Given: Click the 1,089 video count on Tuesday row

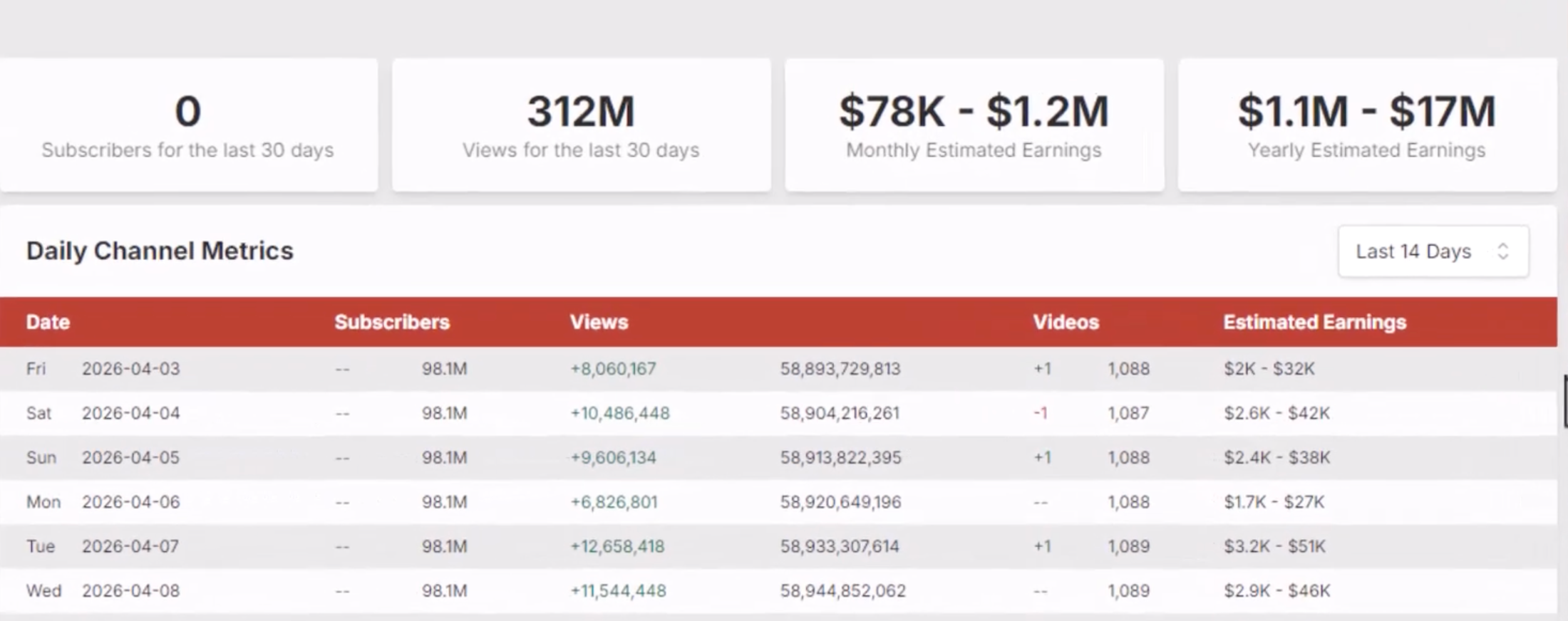Looking at the screenshot, I should pyautogui.click(x=1129, y=546).
